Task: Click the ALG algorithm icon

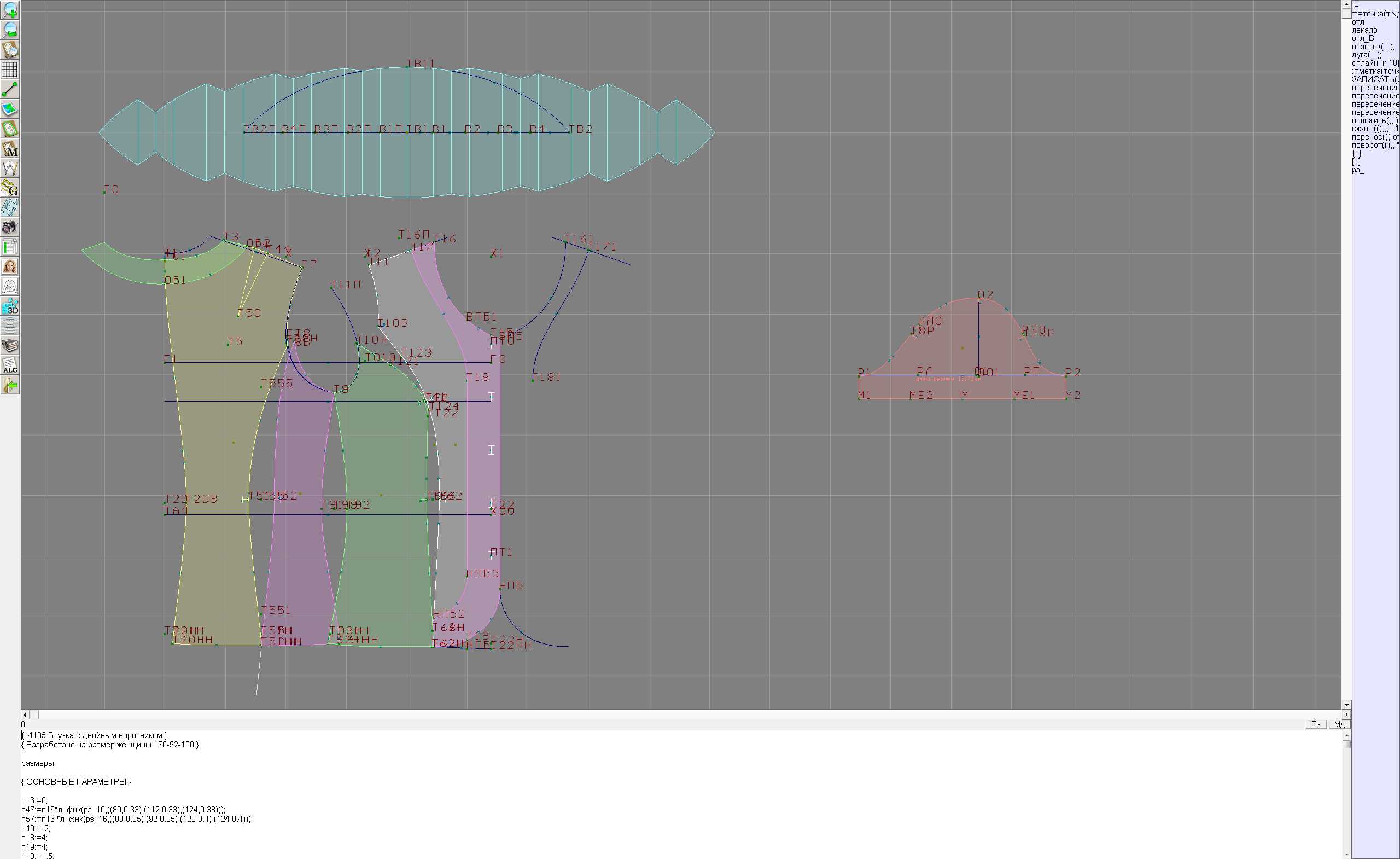Action: 10,365
